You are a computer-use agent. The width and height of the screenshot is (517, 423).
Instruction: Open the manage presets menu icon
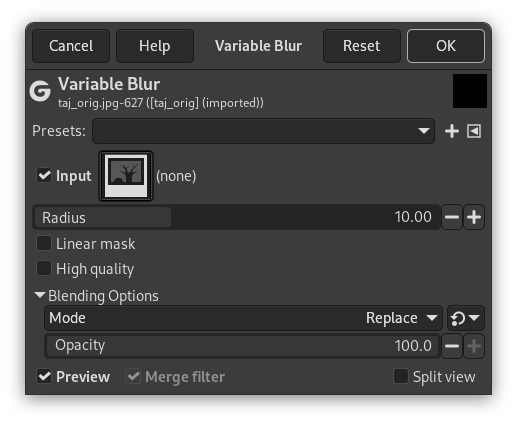[474, 131]
